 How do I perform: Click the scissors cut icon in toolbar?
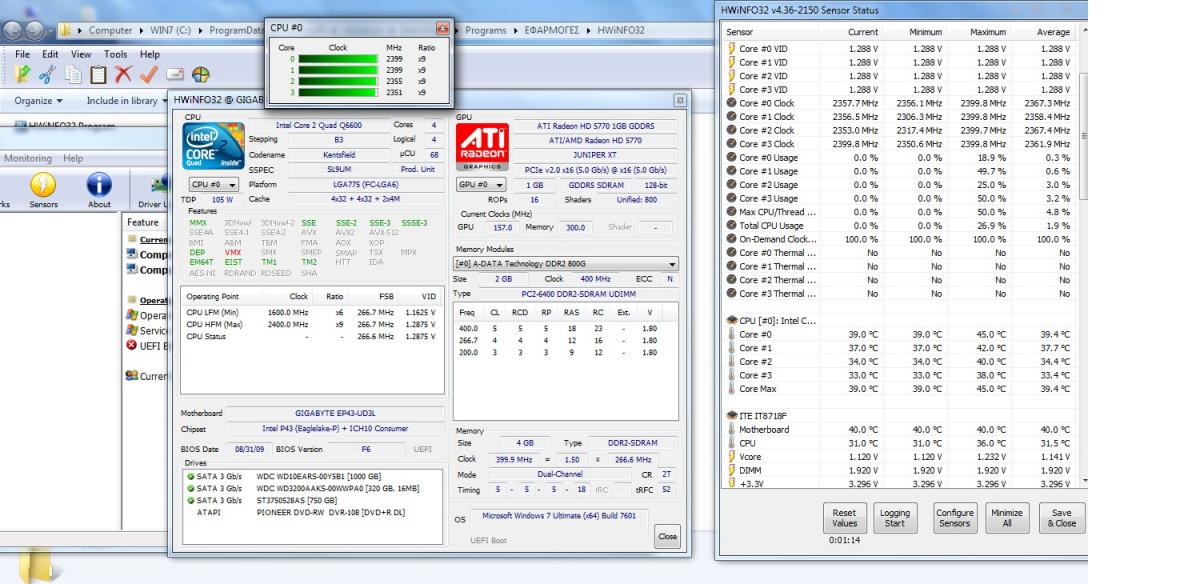[x=46, y=73]
